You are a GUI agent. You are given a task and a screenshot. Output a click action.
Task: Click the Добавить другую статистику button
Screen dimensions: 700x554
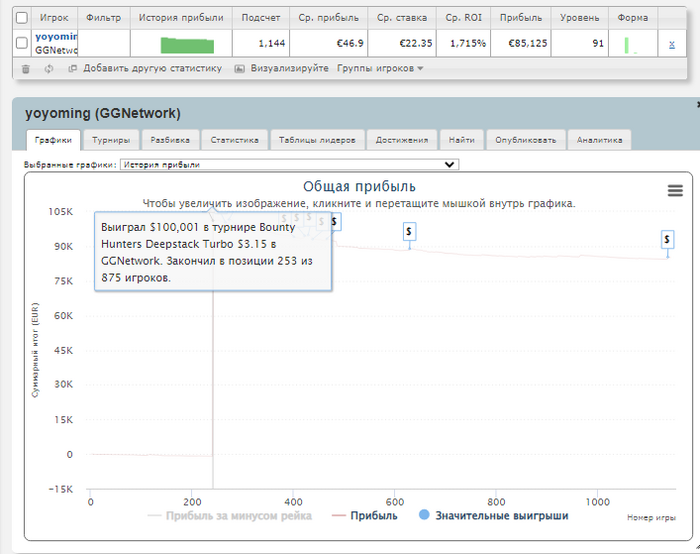(x=145, y=68)
